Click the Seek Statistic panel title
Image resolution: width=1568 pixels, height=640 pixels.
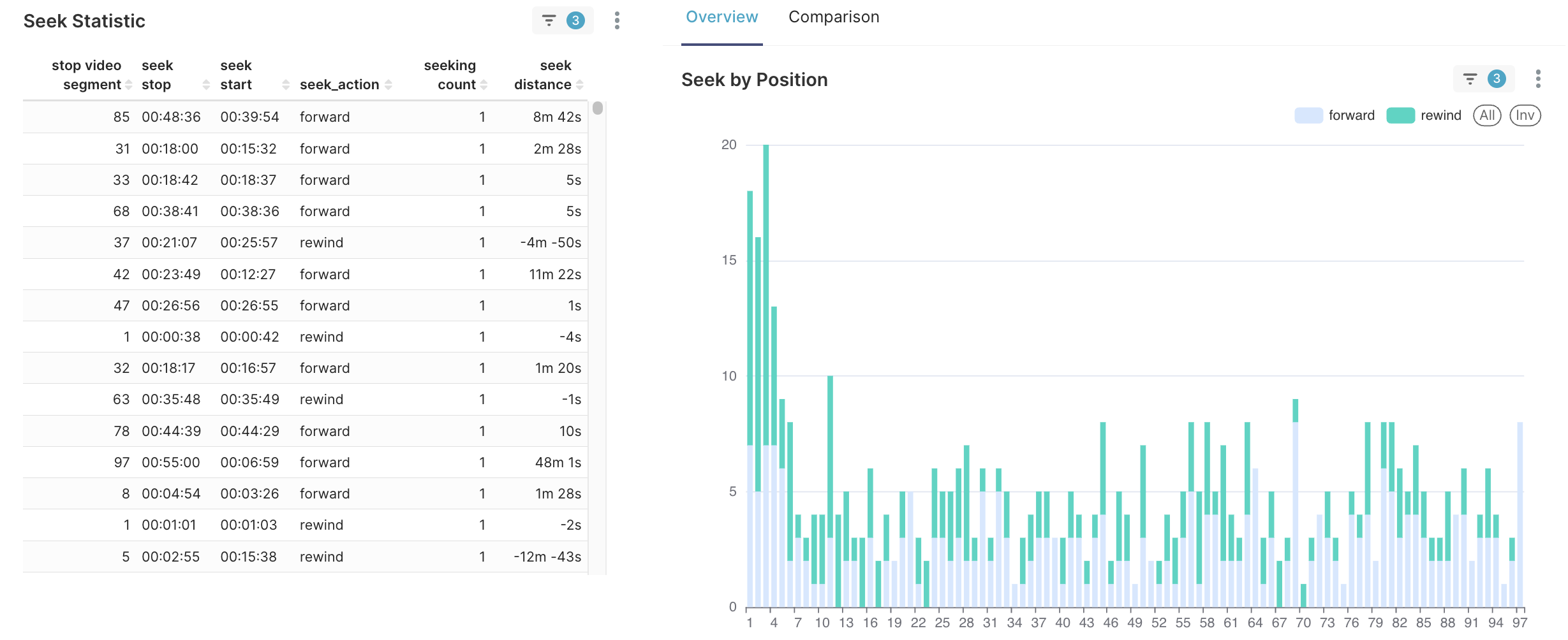pos(84,21)
